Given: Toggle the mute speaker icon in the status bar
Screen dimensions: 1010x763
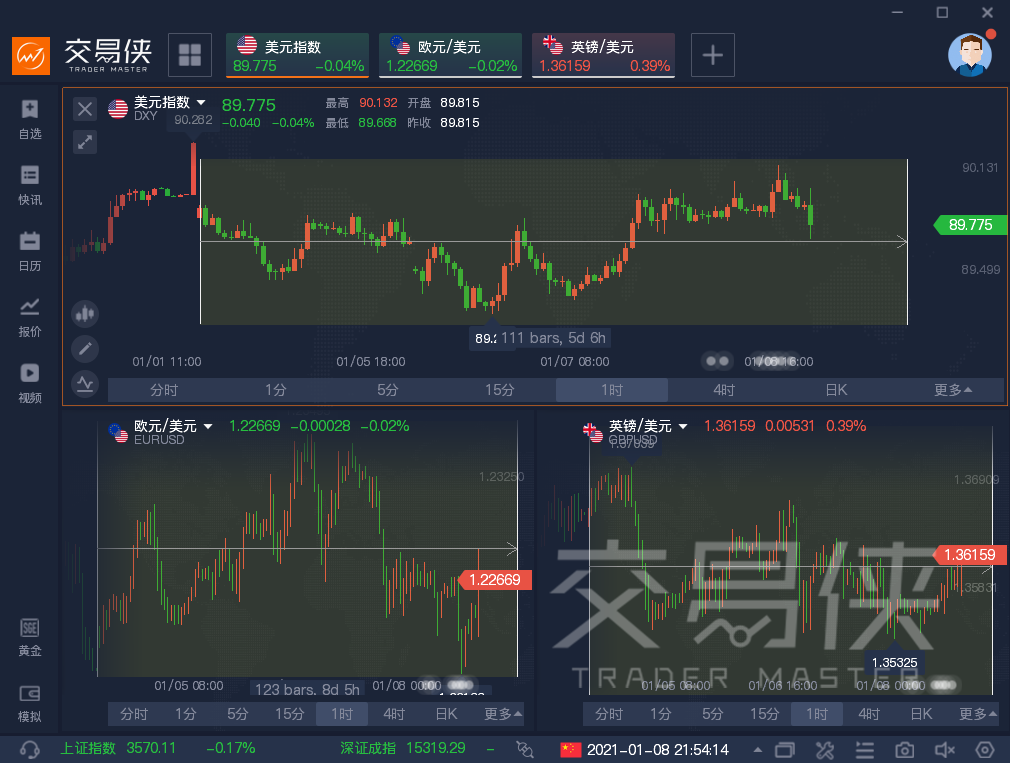Looking at the screenshot, I should coord(944,749).
